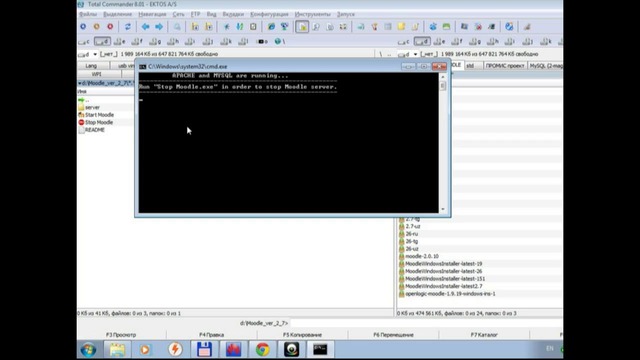Click the green up-down arrows toolbar icon
This screenshot has height=360, width=640.
[240, 27]
